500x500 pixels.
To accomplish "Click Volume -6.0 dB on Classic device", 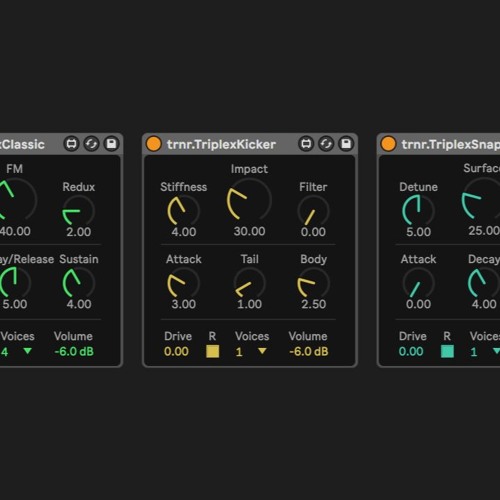I will click(74, 352).
